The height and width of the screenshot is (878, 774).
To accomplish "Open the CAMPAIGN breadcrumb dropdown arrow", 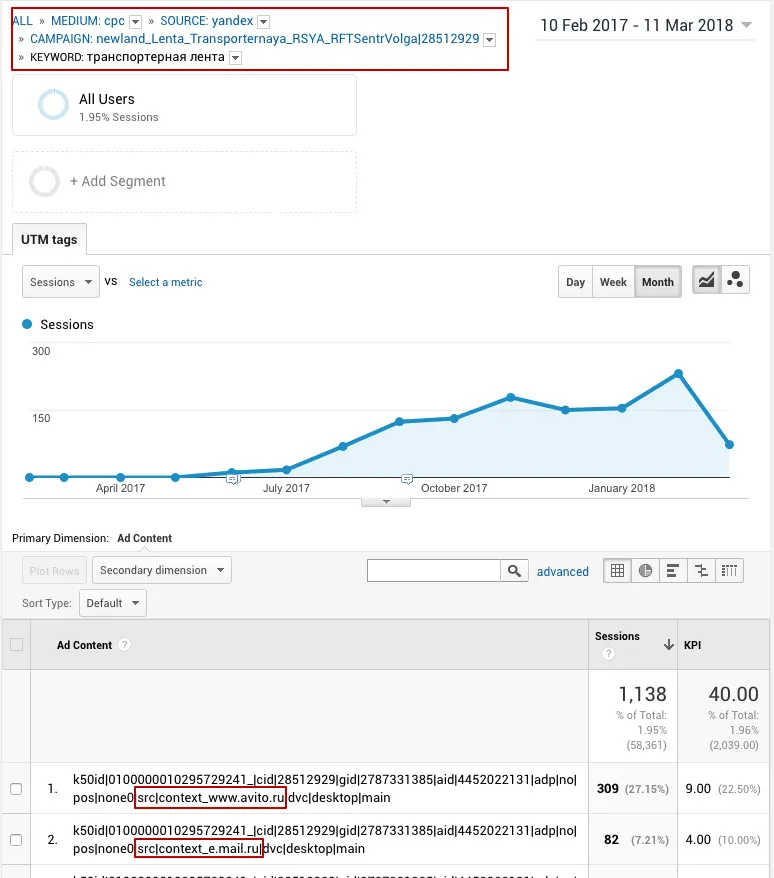I will tap(489, 40).
